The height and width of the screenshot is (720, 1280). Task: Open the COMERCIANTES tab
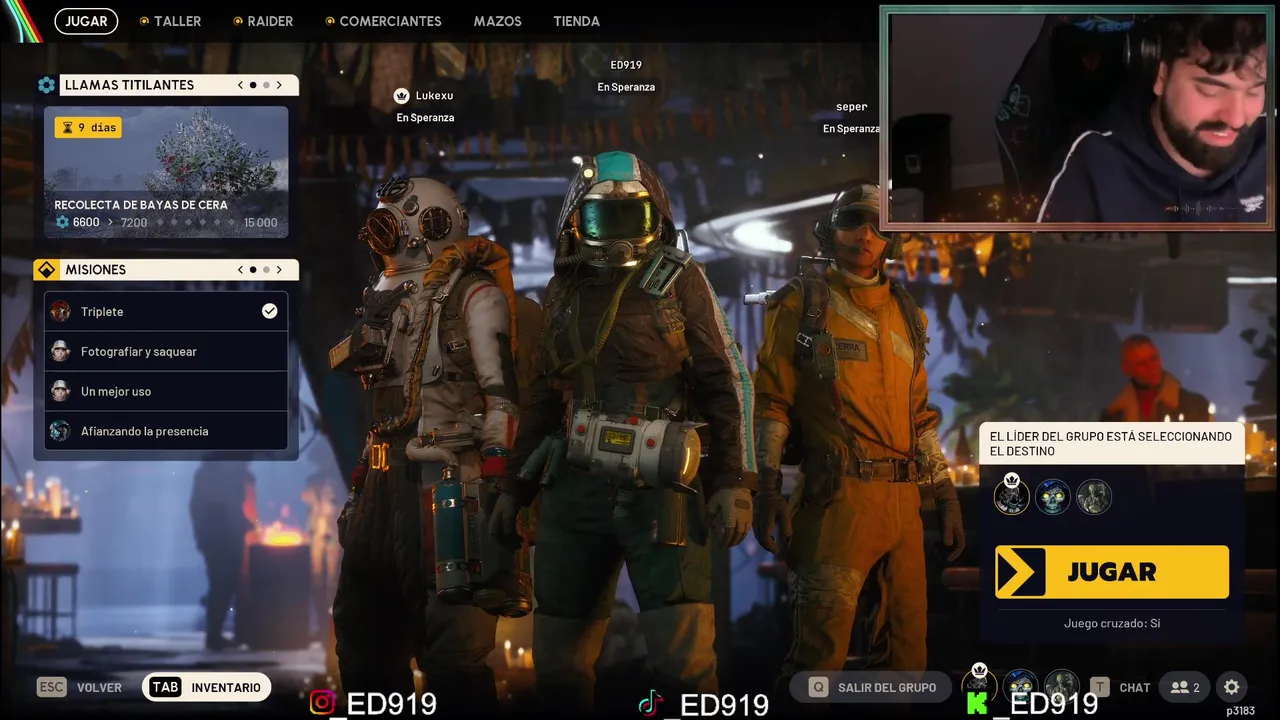[383, 21]
